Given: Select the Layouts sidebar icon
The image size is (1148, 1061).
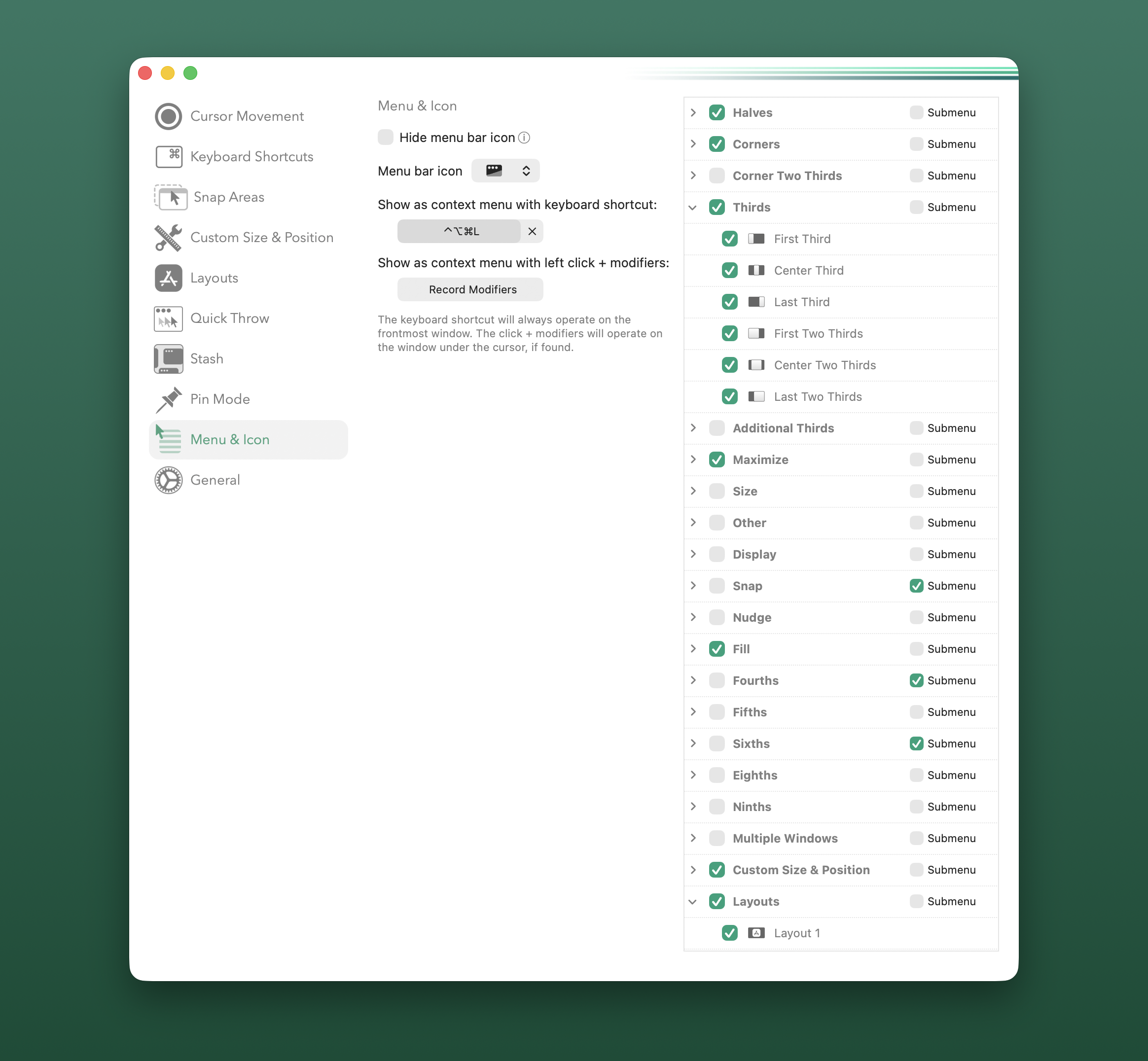Looking at the screenshot, I should pyautogui.click(x=168, y=278).
